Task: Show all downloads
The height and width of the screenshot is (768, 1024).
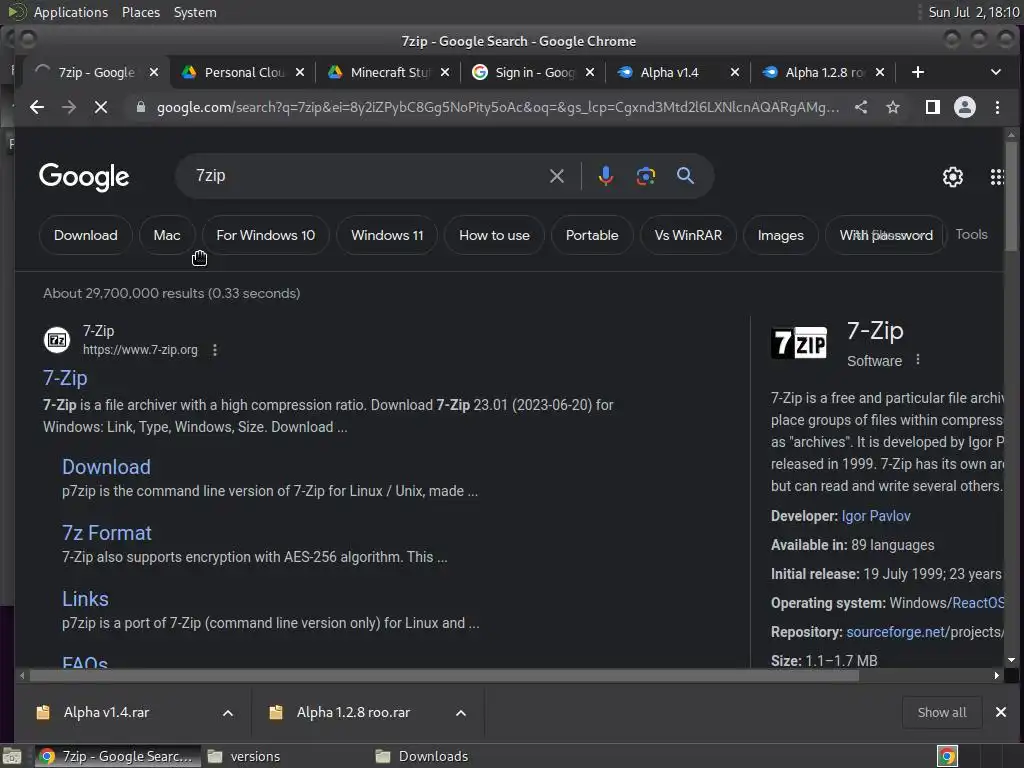Action: [x=942, y=712]
